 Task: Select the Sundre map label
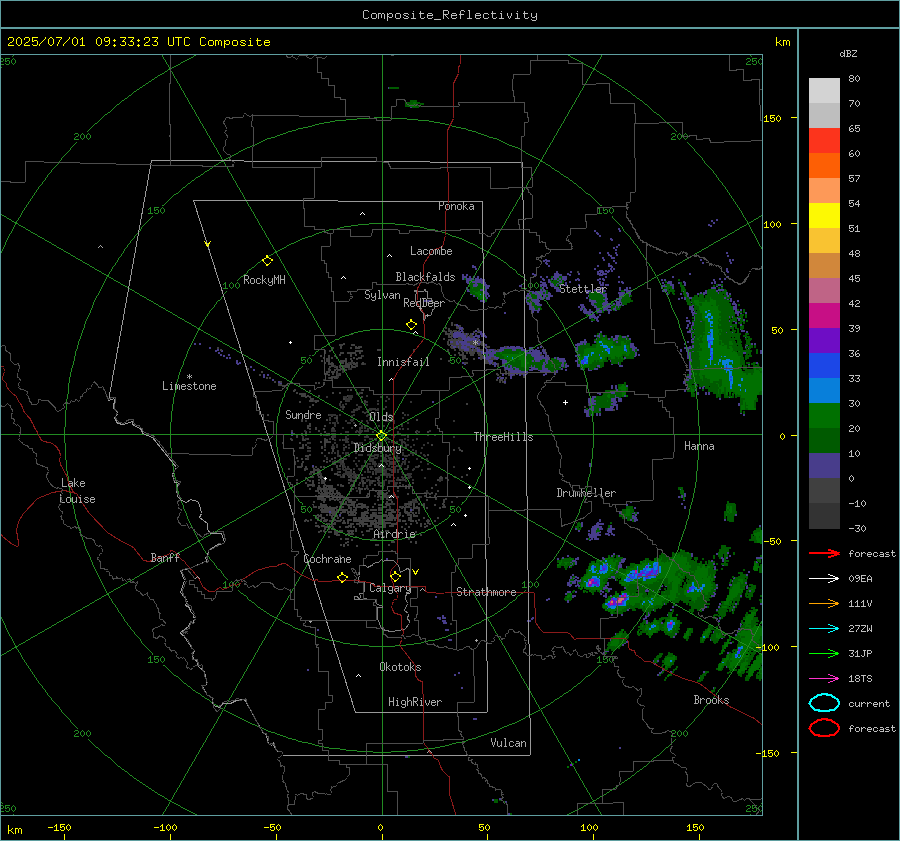coord(303,415)
